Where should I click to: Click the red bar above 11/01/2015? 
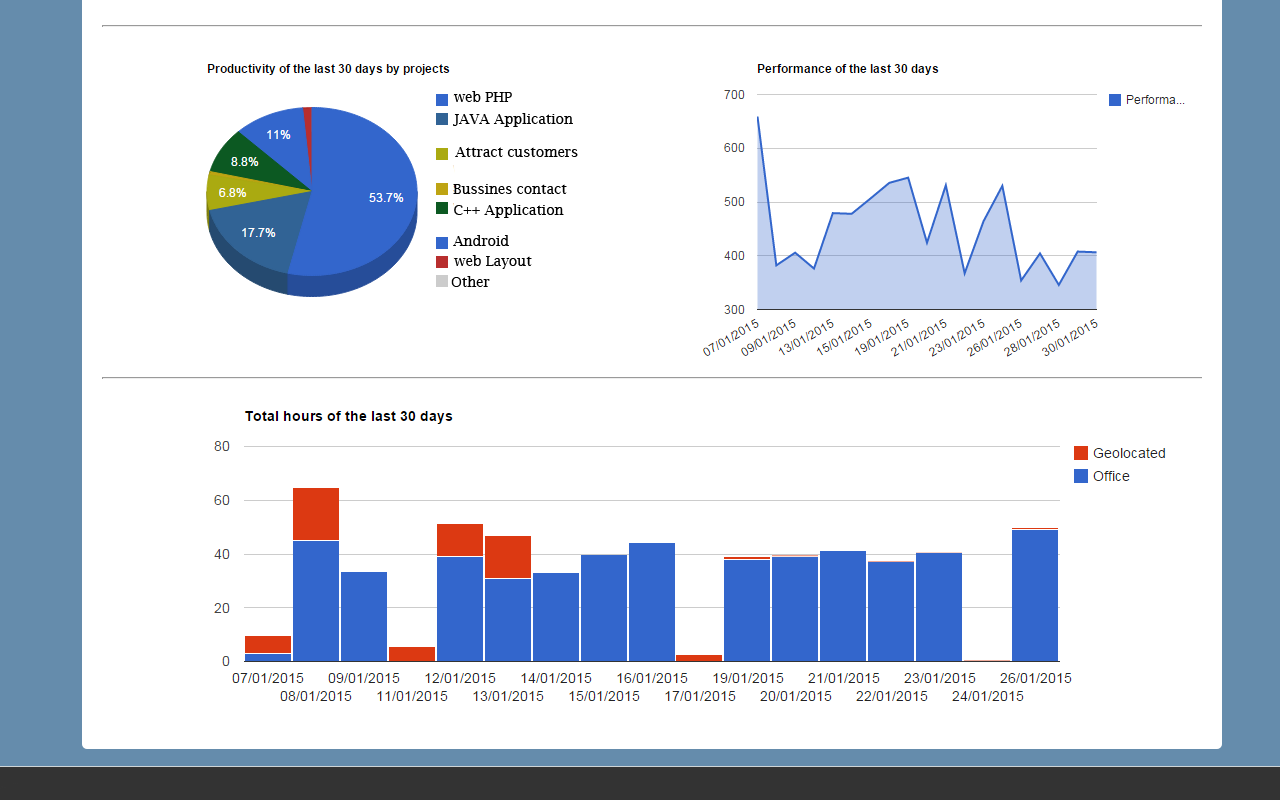coord(412,654)
